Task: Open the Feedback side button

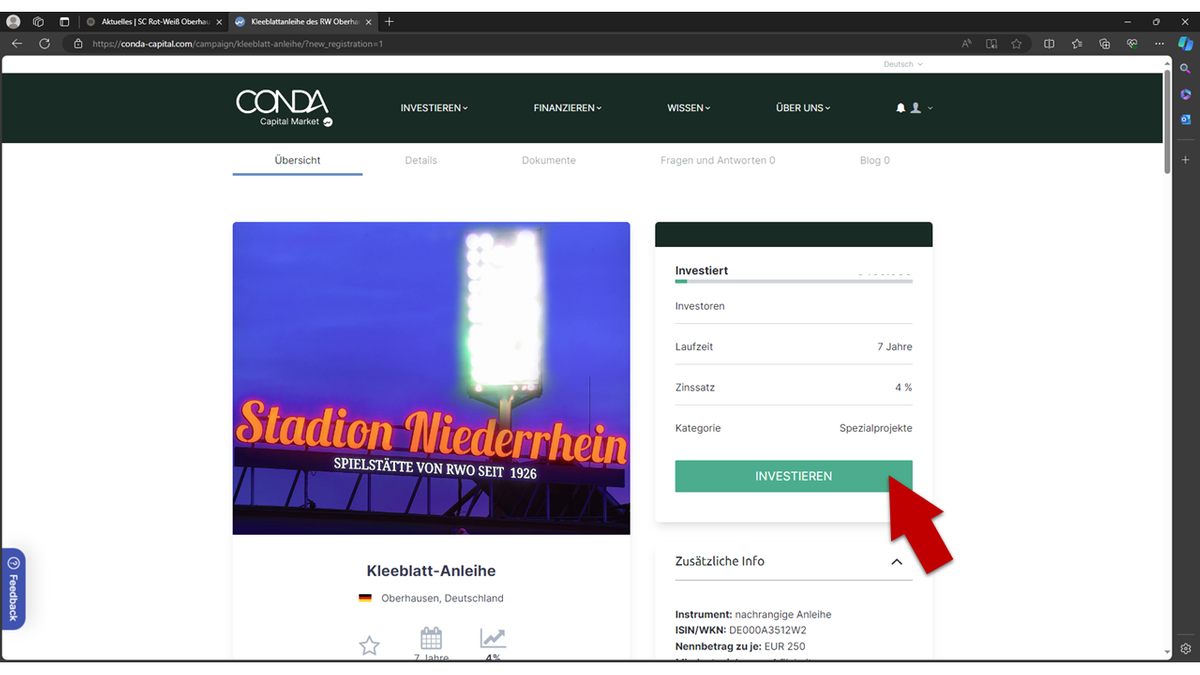Action: click(13, 590)
